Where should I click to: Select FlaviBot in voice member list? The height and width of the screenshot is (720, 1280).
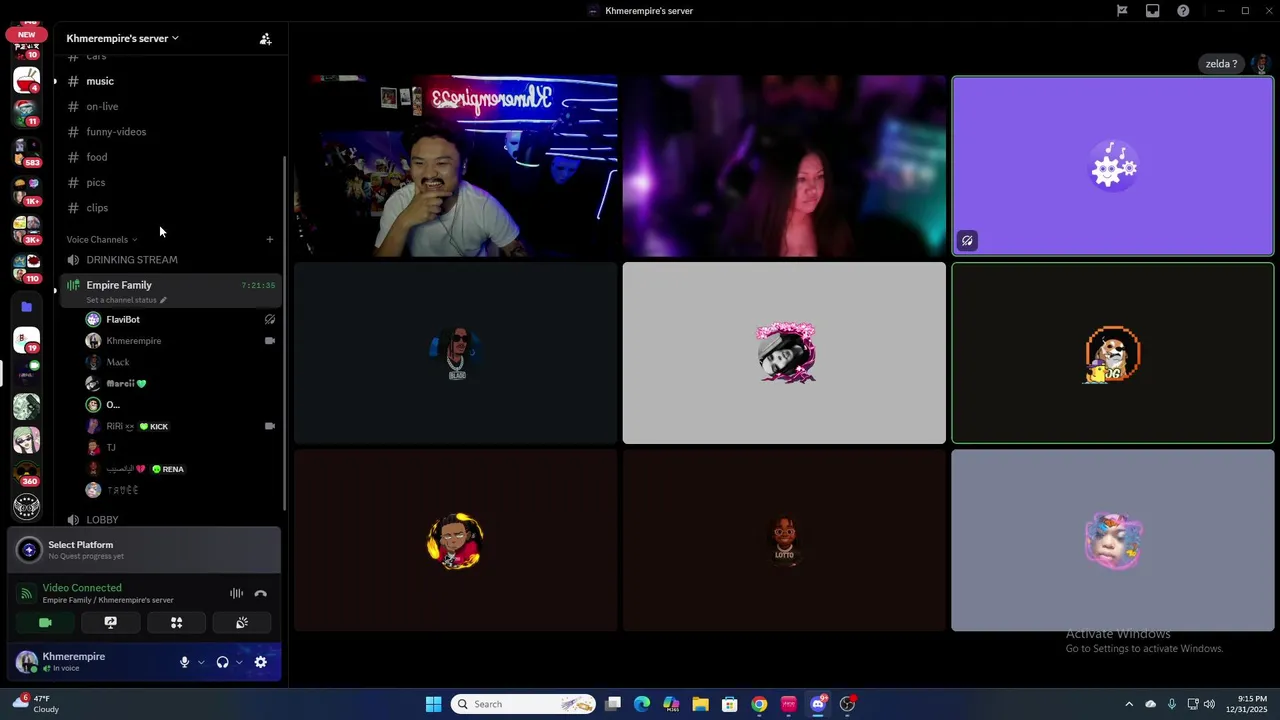pyautogui.click(x=180, y=319)
